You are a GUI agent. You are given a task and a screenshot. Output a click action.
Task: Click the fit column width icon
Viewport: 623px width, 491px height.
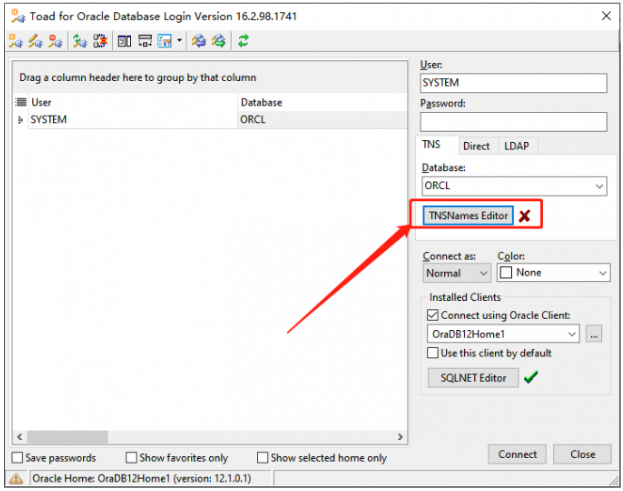click(x=145, y=41)
